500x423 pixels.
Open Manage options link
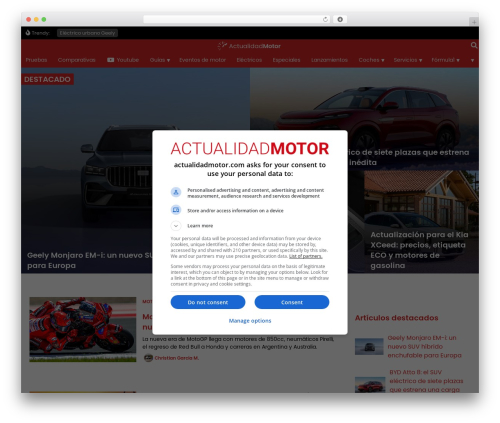point(250,321)
